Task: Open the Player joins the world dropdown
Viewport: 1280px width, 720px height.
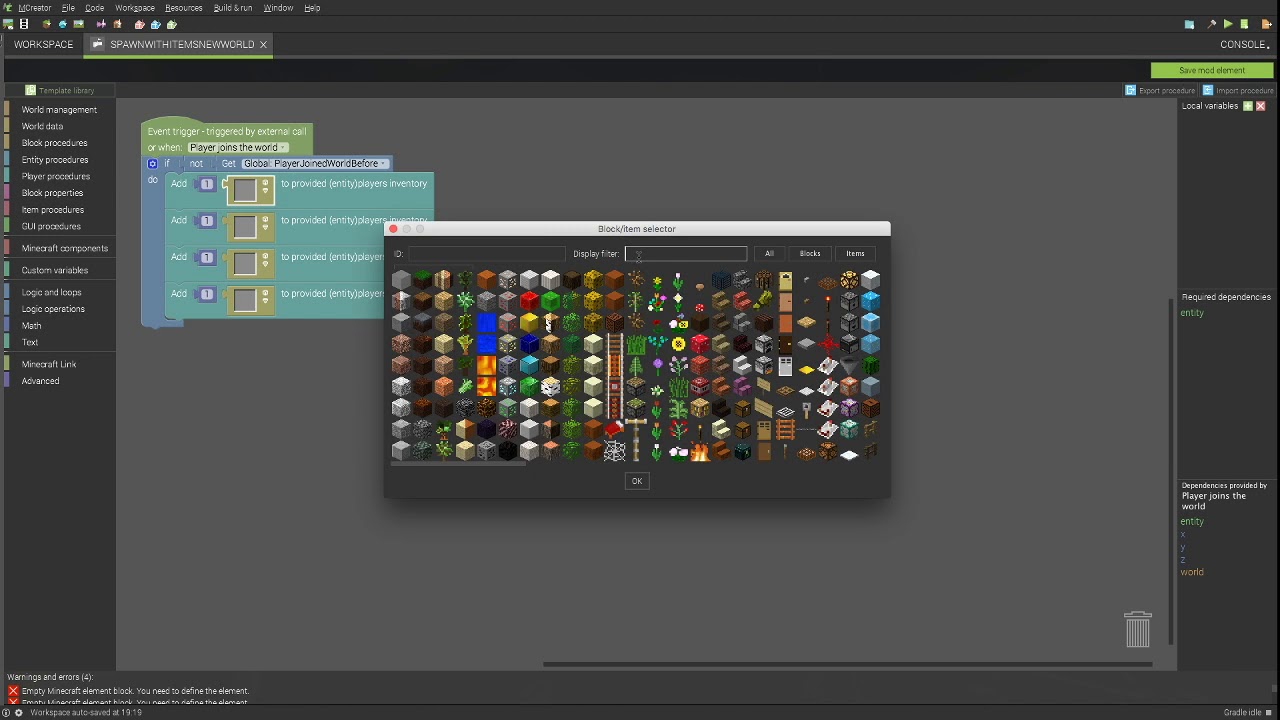Action: [x=237, y=147]
